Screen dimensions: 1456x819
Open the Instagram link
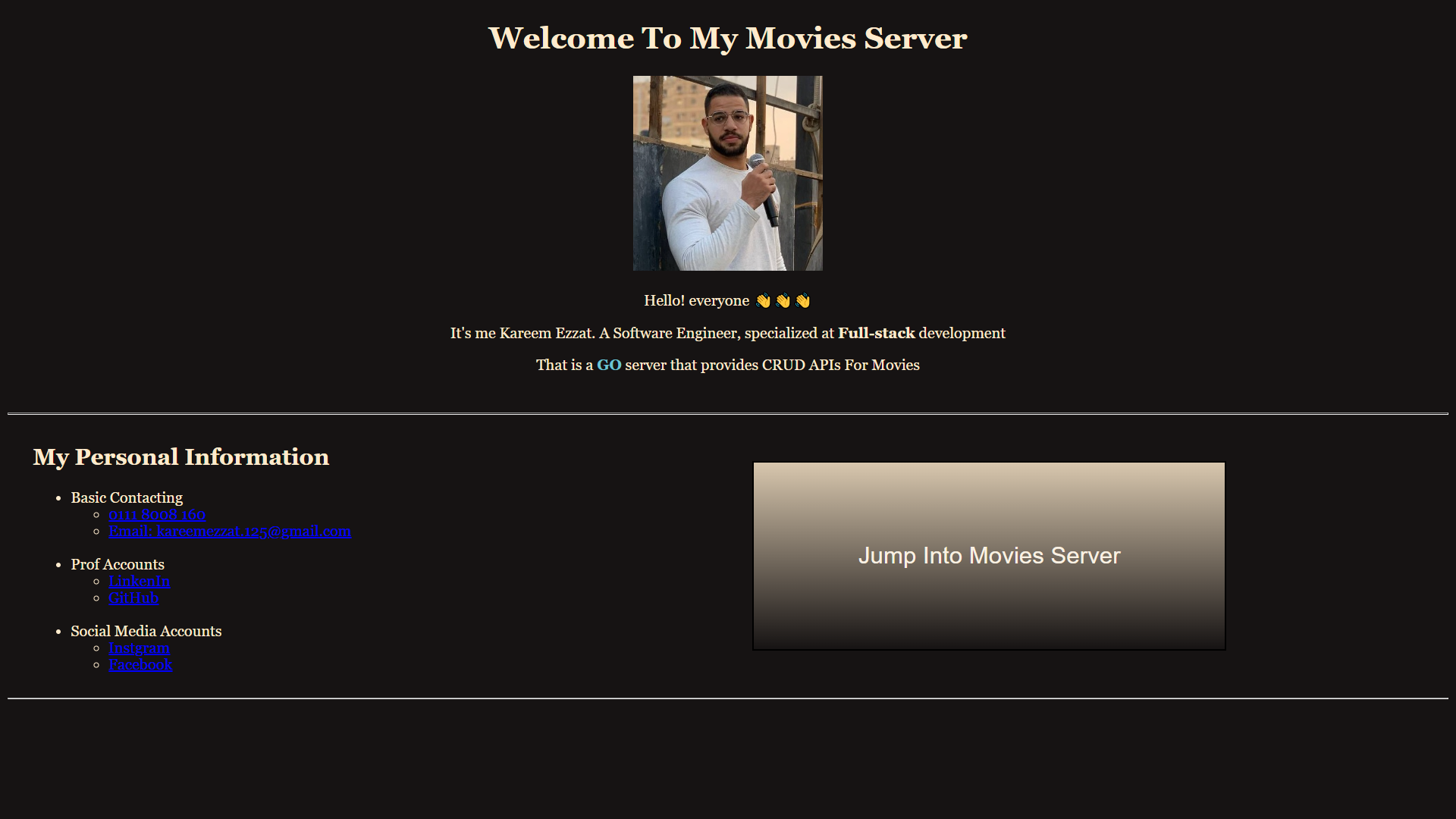tap(139, 648)
